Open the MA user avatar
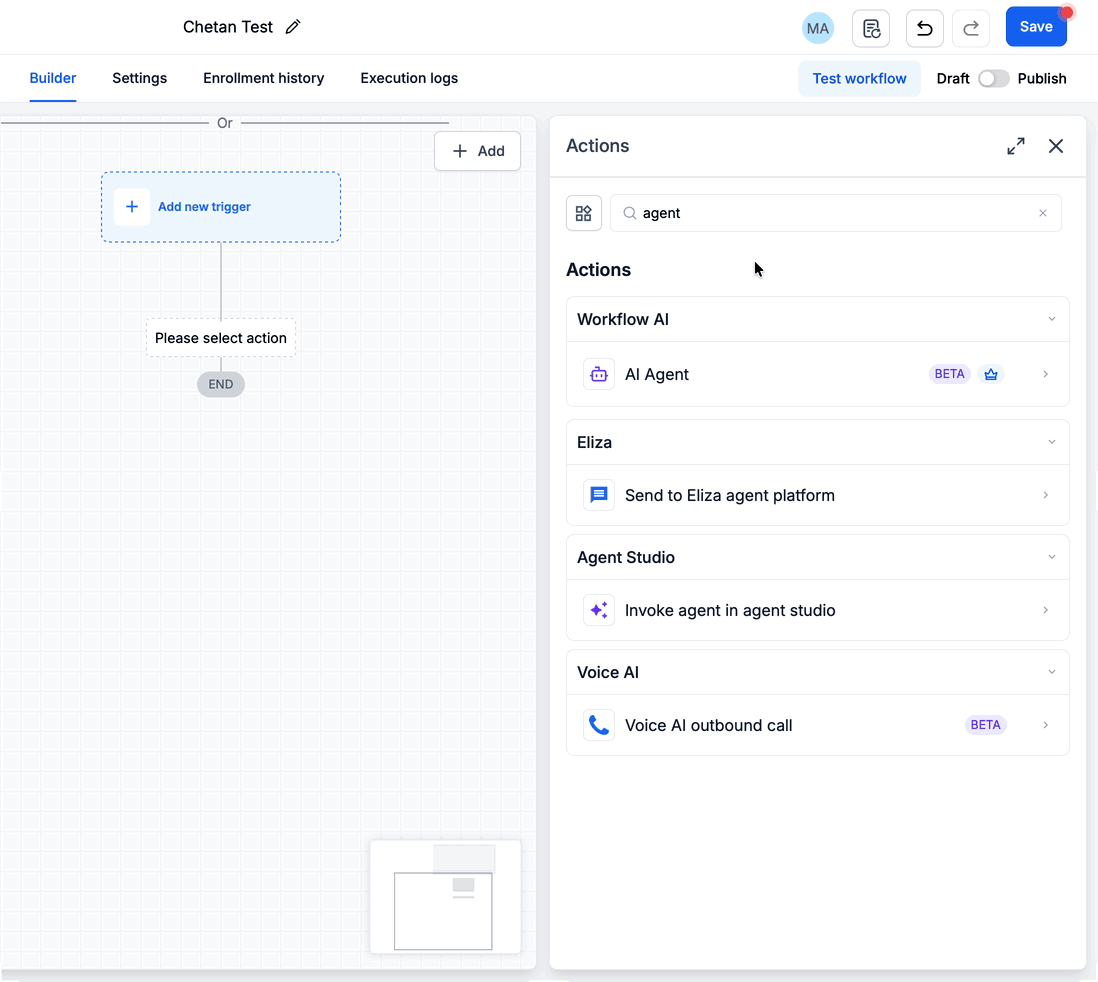 (817, 28)
